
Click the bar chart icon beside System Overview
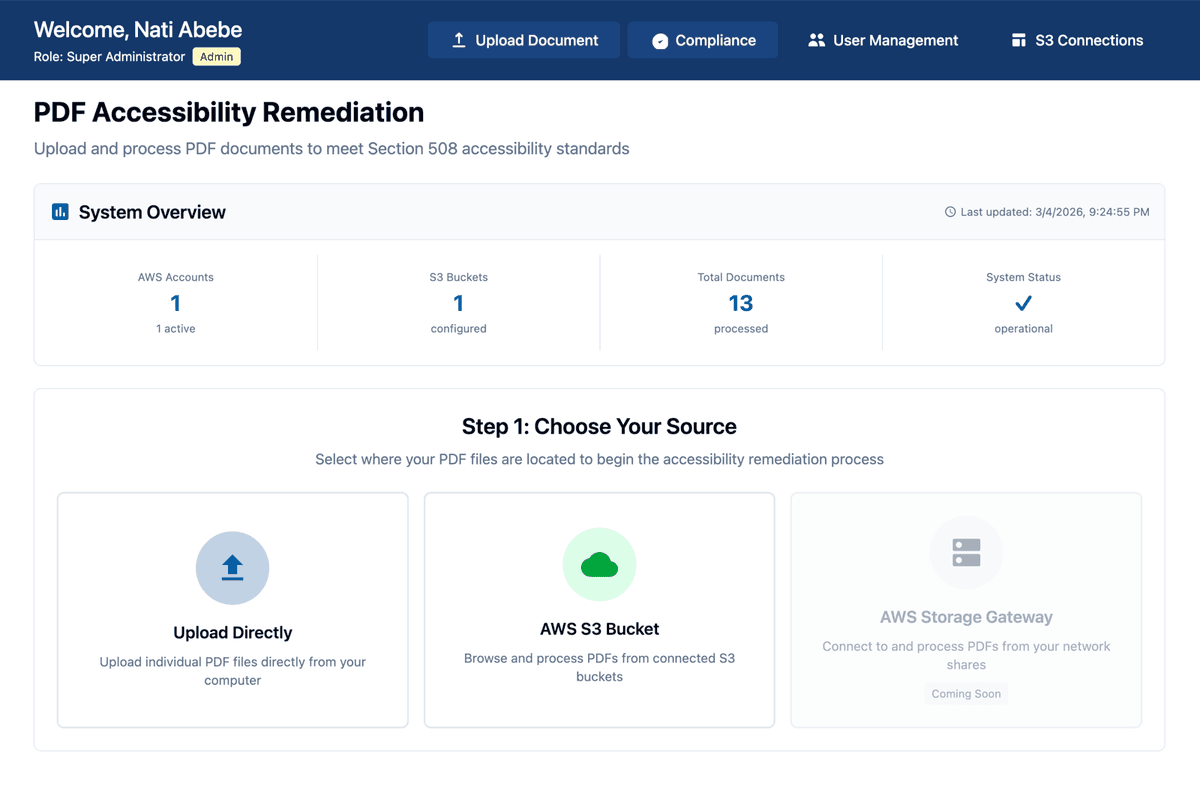click(61, 211)
